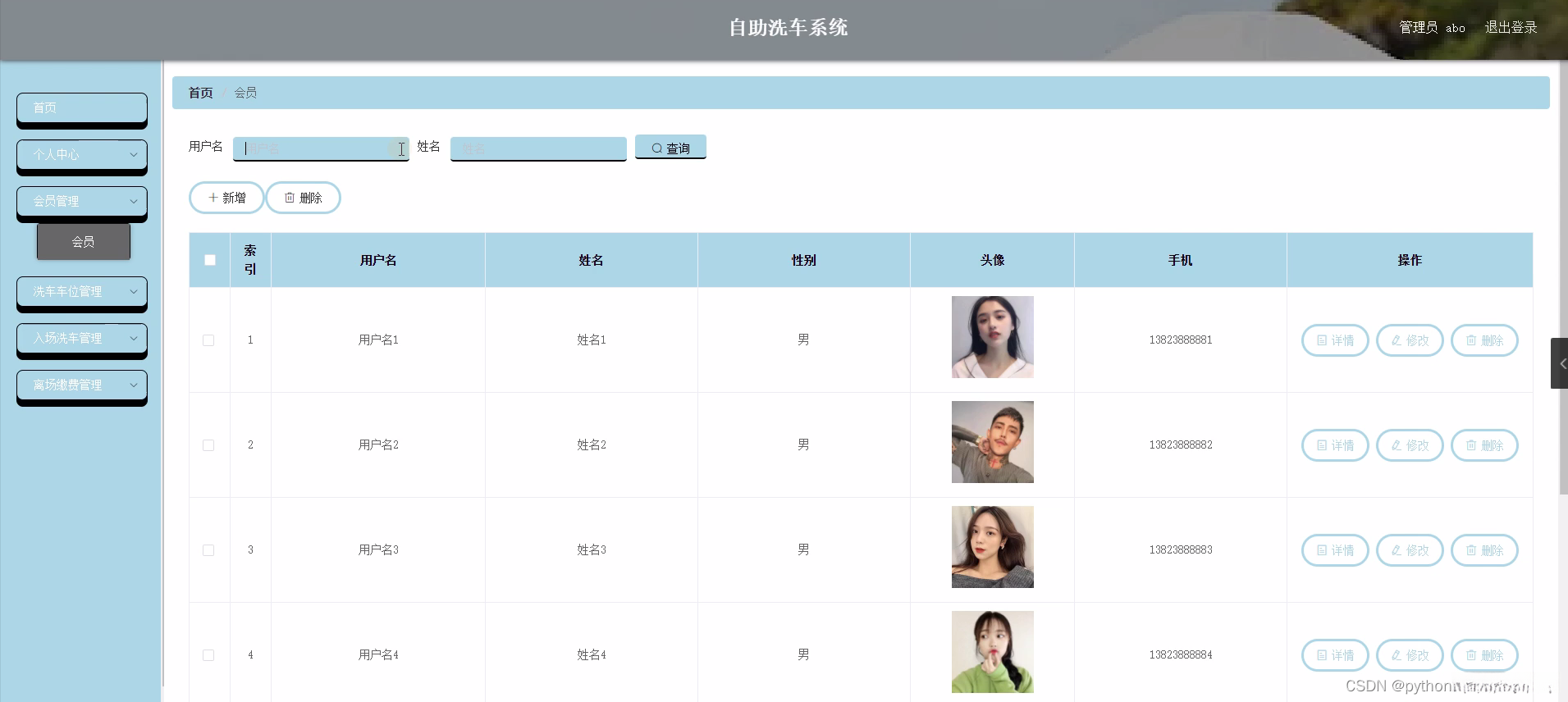Edit the 用户名2 row via 修改
Viewport: 1568px width, 702px height.
[x=1410, y=445]
